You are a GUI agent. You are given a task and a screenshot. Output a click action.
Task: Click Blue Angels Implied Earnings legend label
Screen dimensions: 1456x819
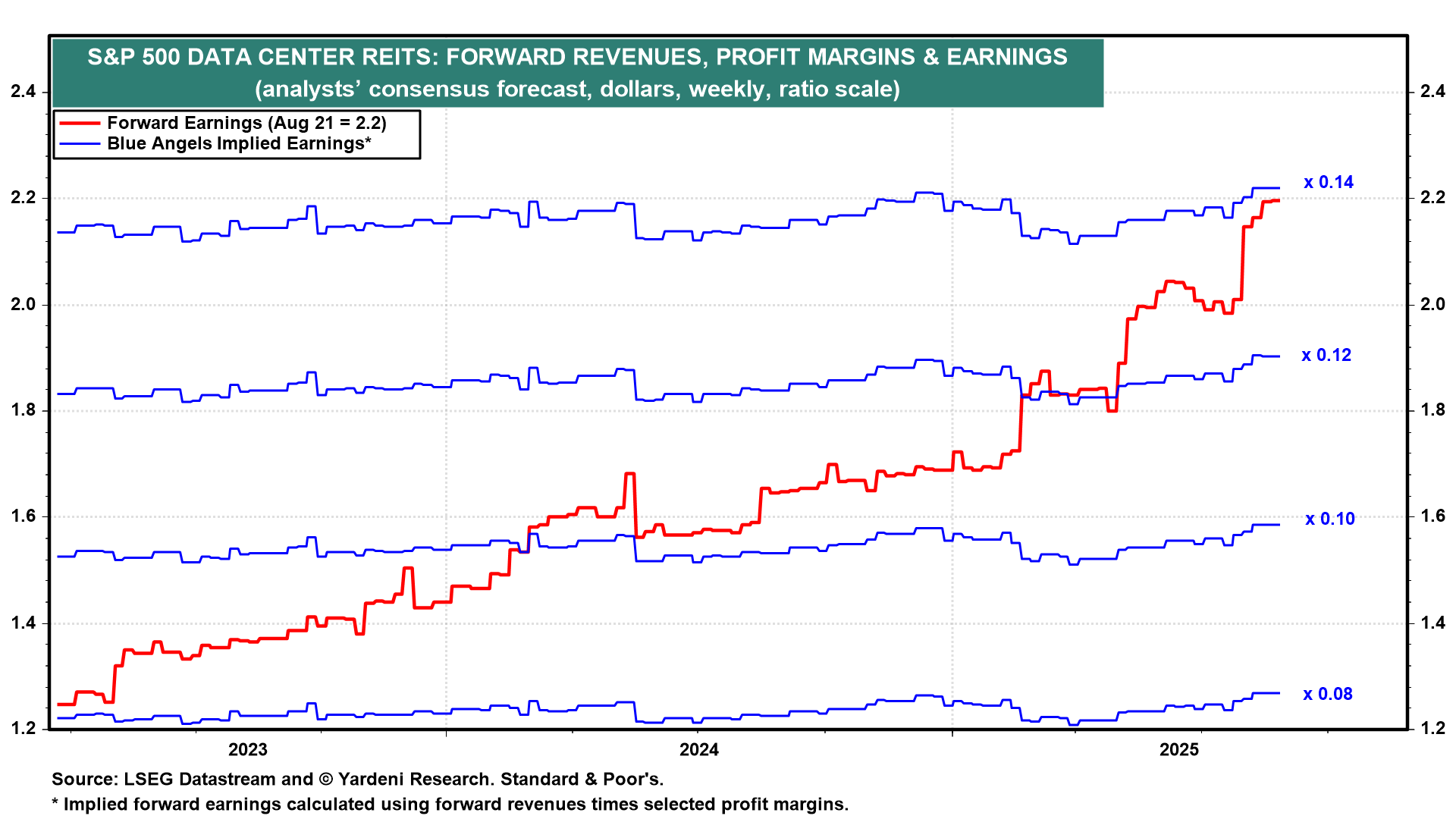239,143
